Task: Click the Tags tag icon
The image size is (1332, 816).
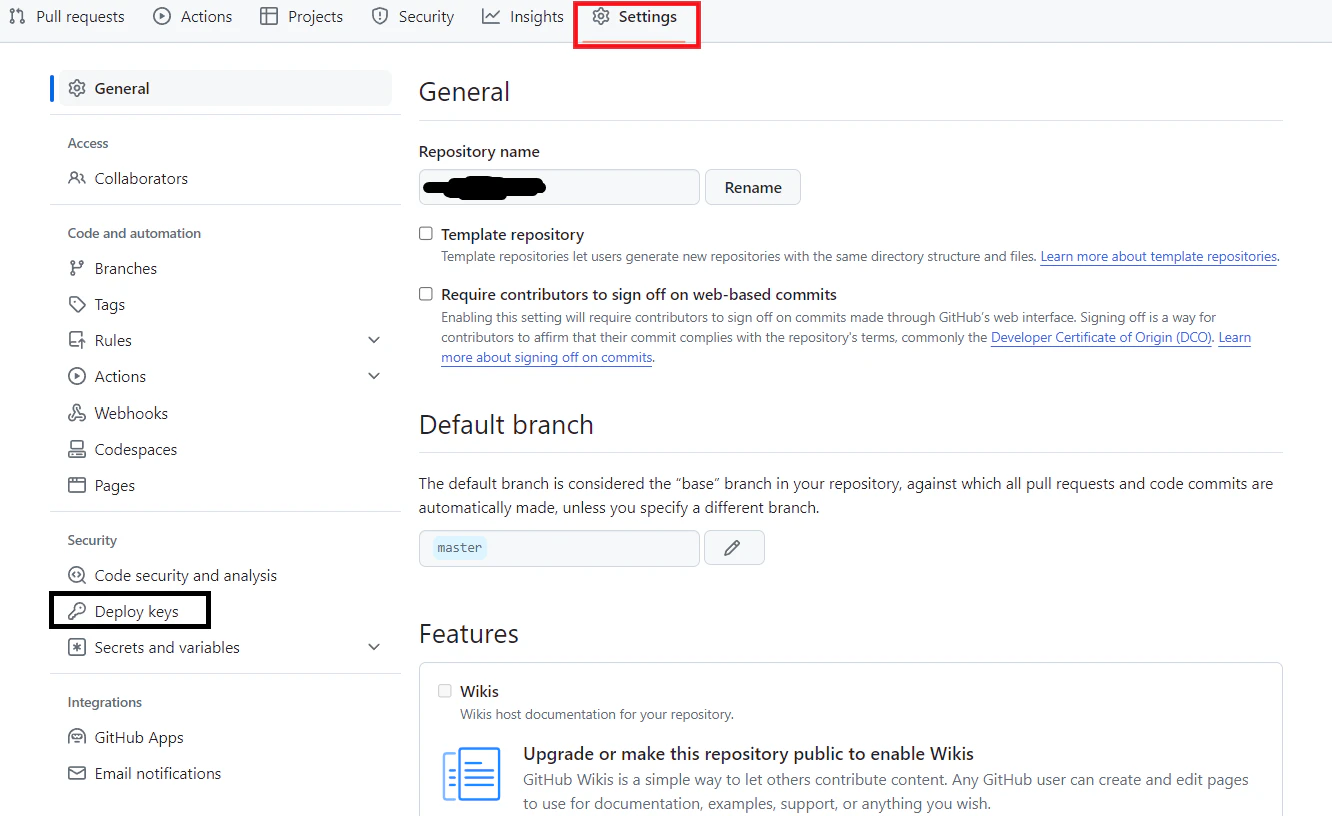Action: coord(77,304)
